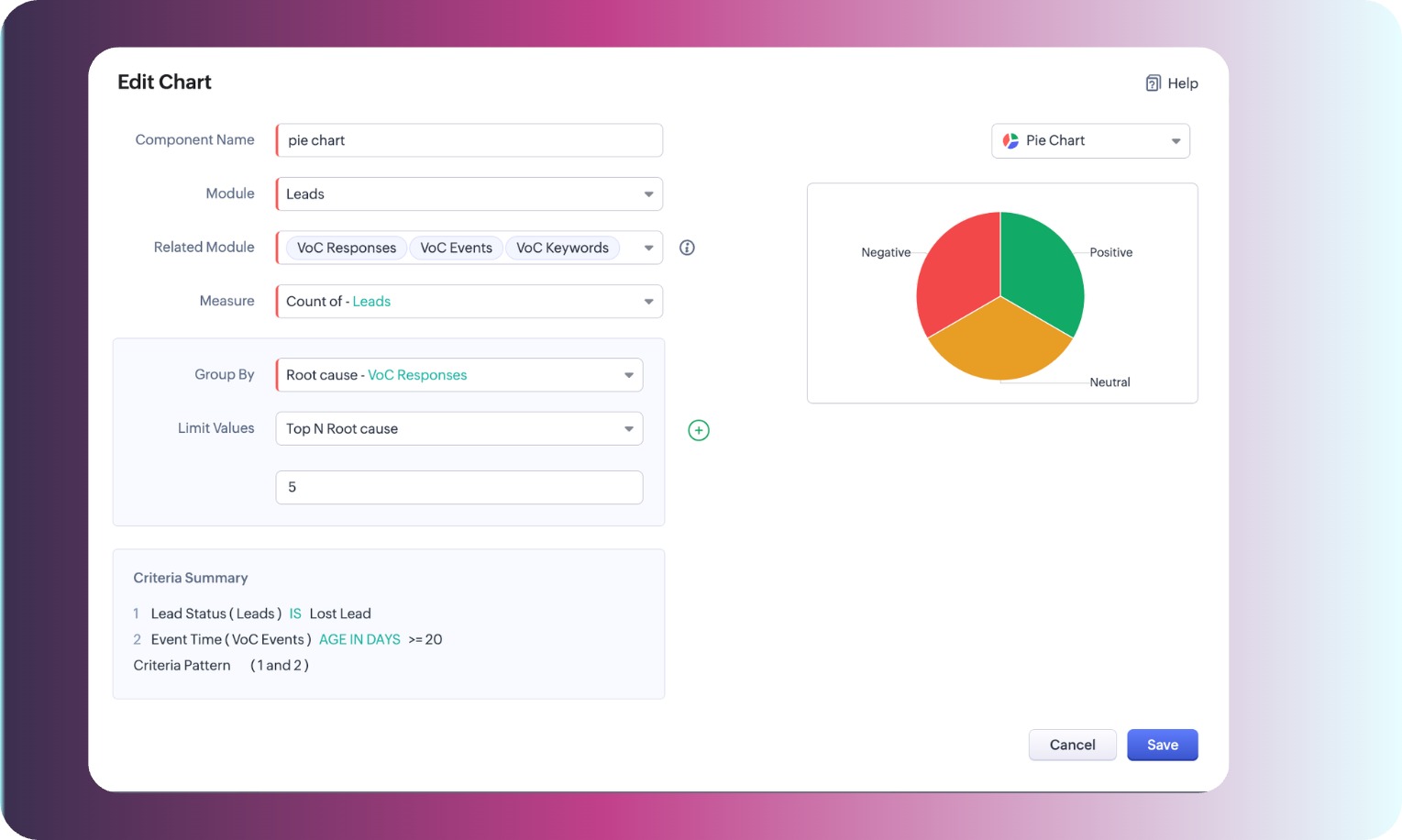Screen dimensions: 1402x840
Task: Open the Module dropdown showing Leads
Action: coord(469,194)
